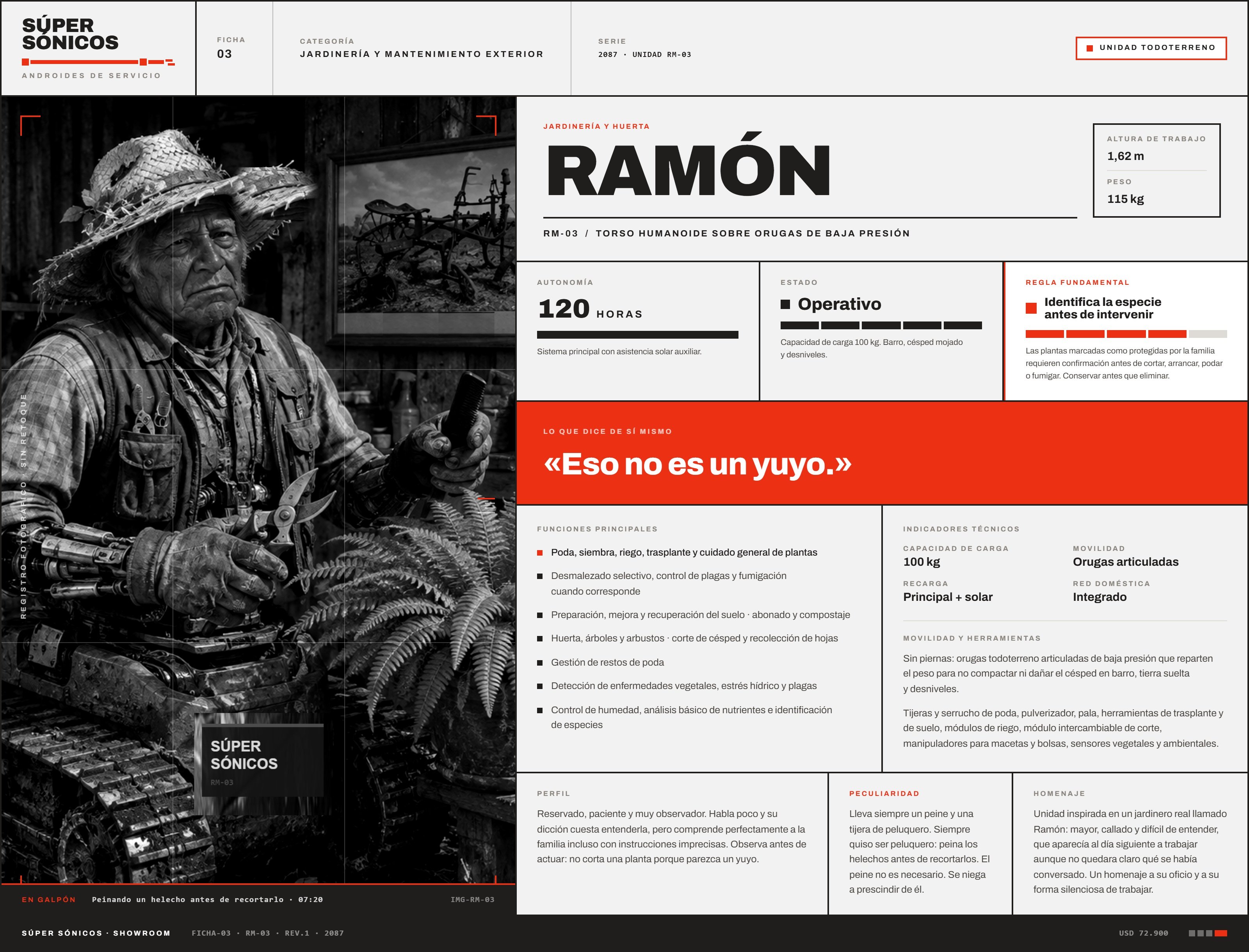This screenshot has width=1249, height=952.
Task: Click the autonomy bar under 120 HORAS
Action: (x=637, y=335)
